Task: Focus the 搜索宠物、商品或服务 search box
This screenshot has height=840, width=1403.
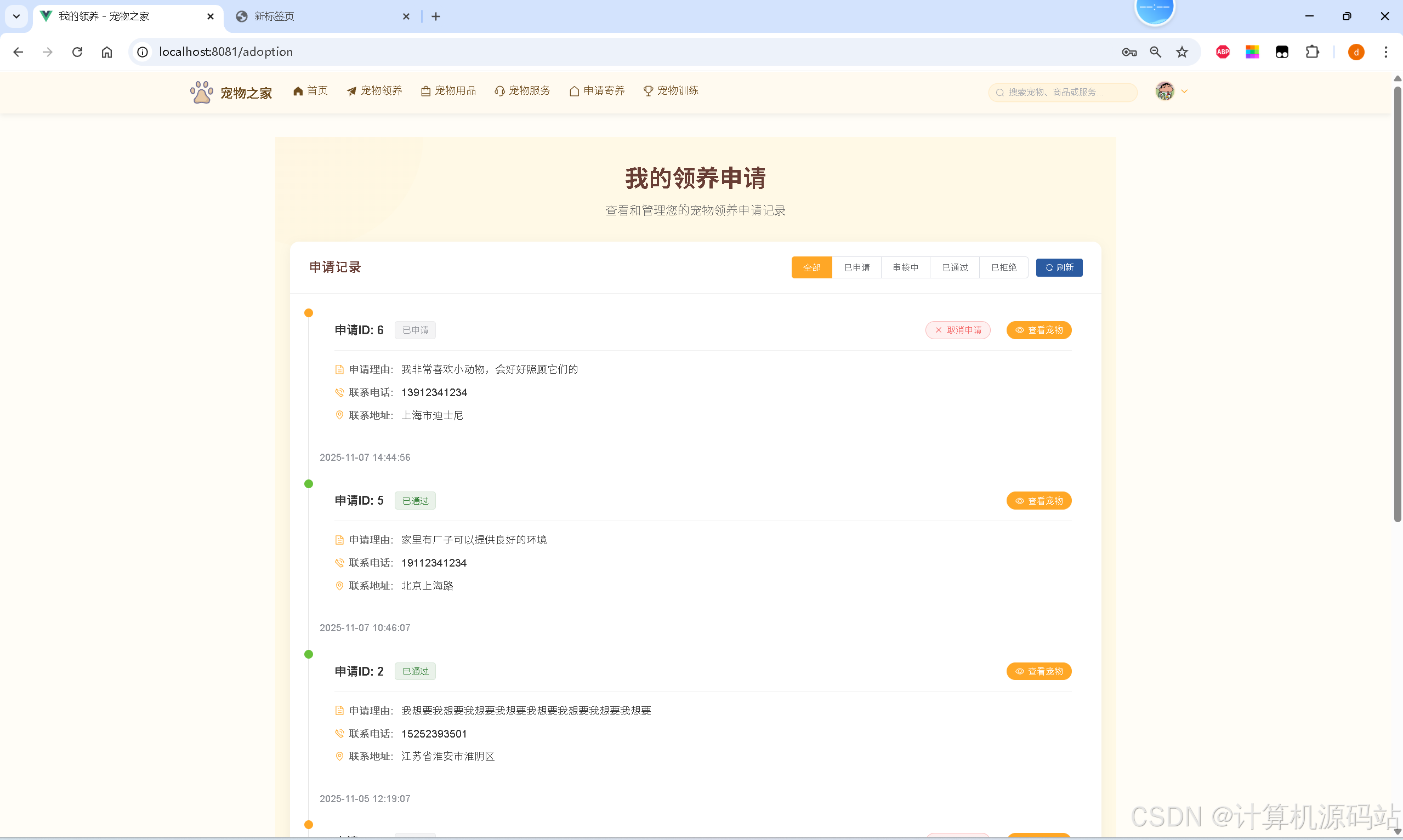Action: coord(1063,92)
